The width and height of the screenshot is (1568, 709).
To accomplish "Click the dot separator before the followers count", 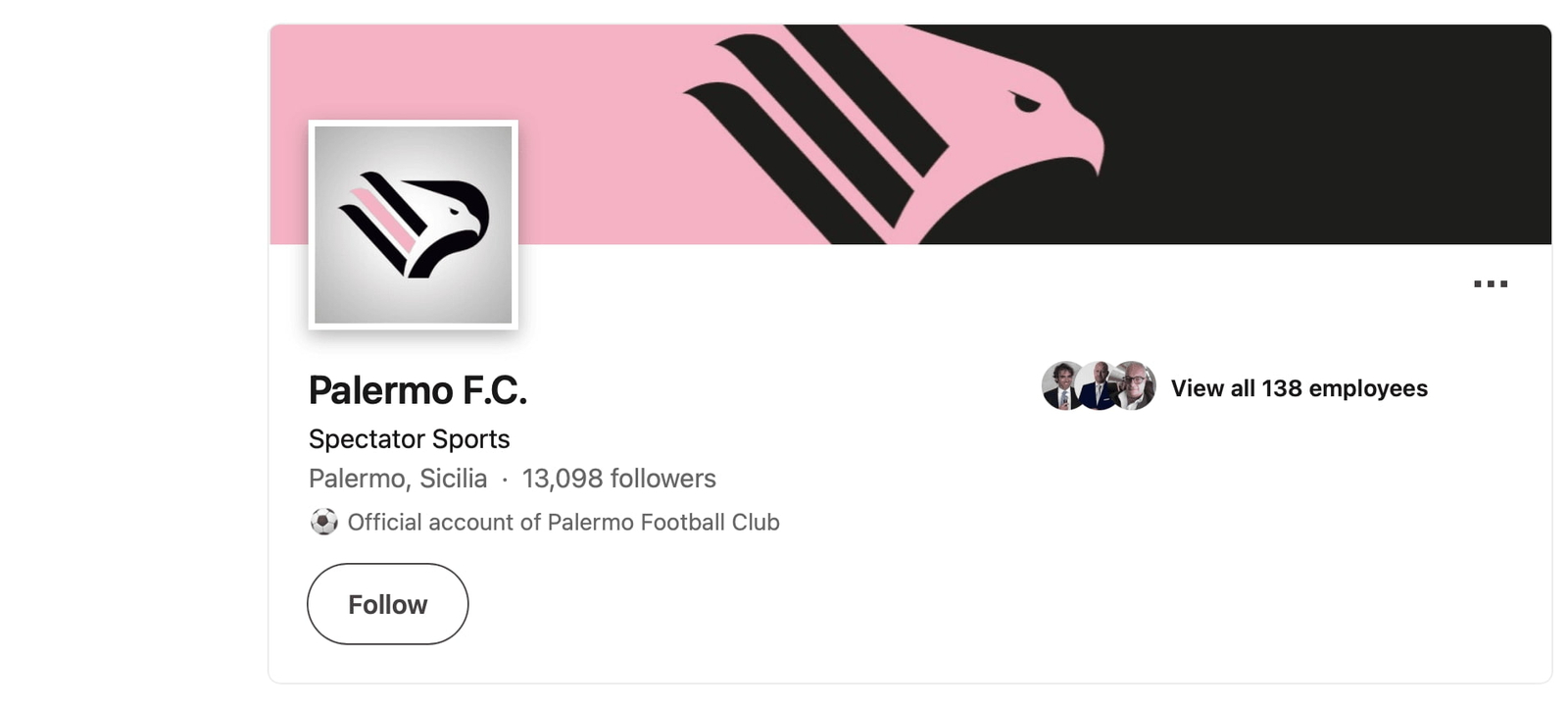I will point(505,480).
